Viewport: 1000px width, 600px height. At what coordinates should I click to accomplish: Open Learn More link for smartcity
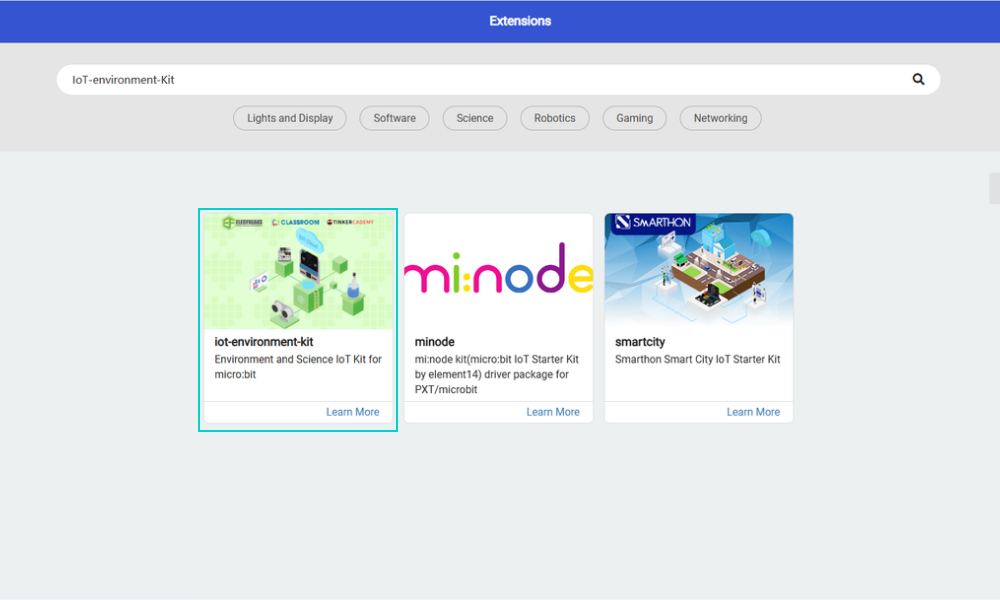point(753,412)
